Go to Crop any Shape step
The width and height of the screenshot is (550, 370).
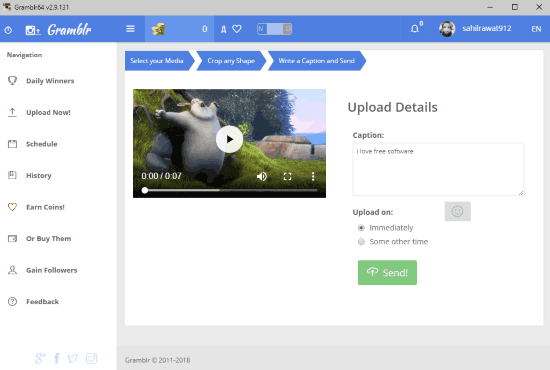[x=231, y=61]
